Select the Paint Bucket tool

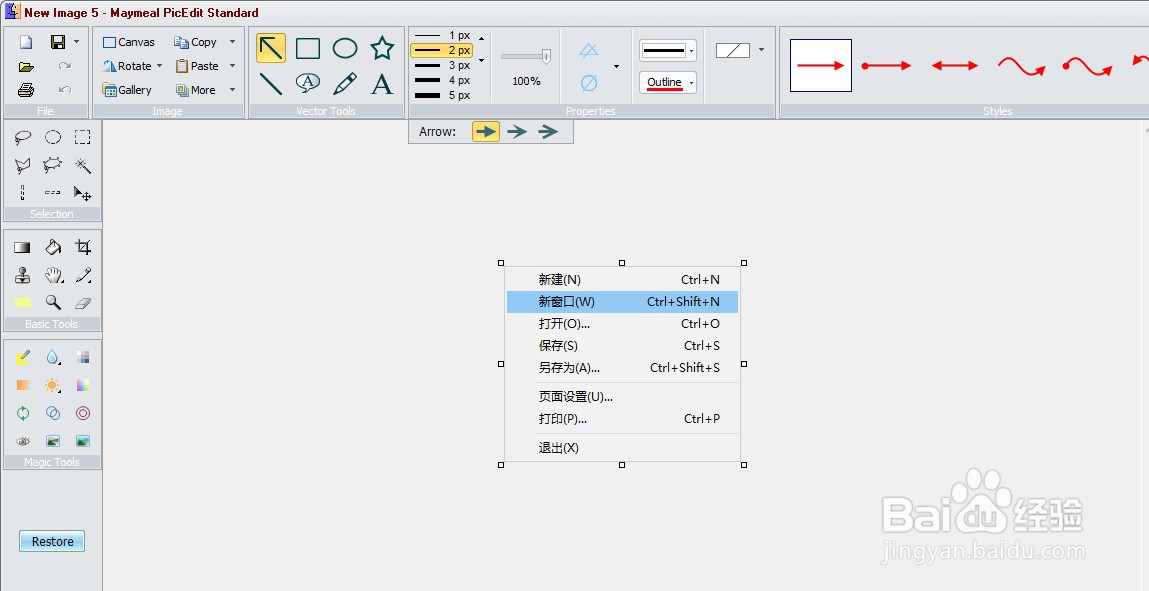53,247
